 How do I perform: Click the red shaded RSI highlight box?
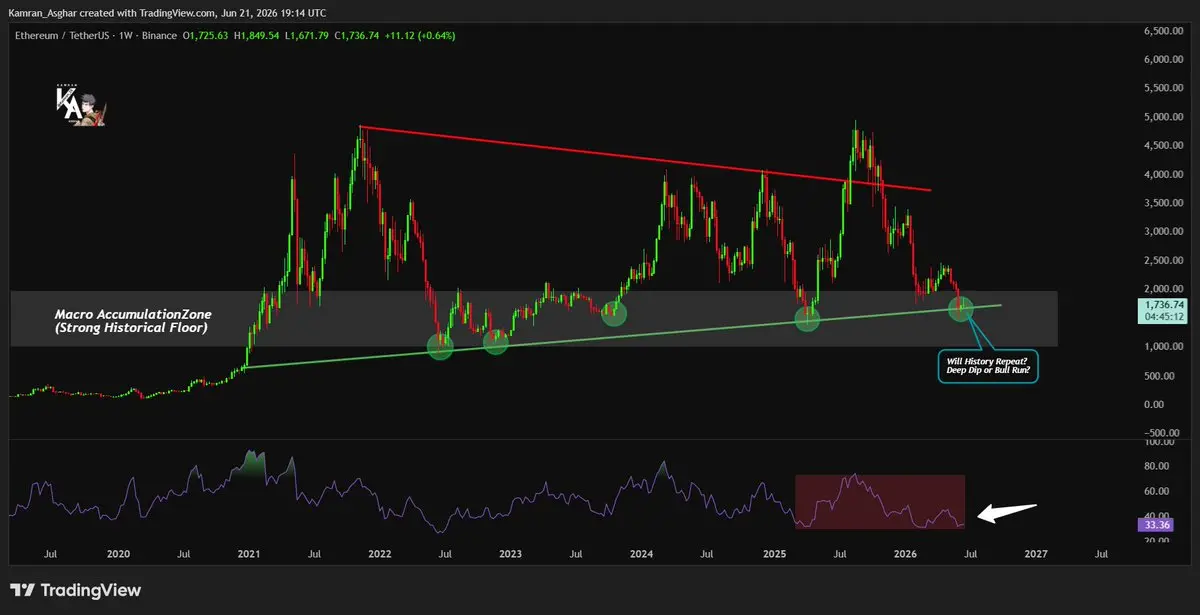pos(880,502)
